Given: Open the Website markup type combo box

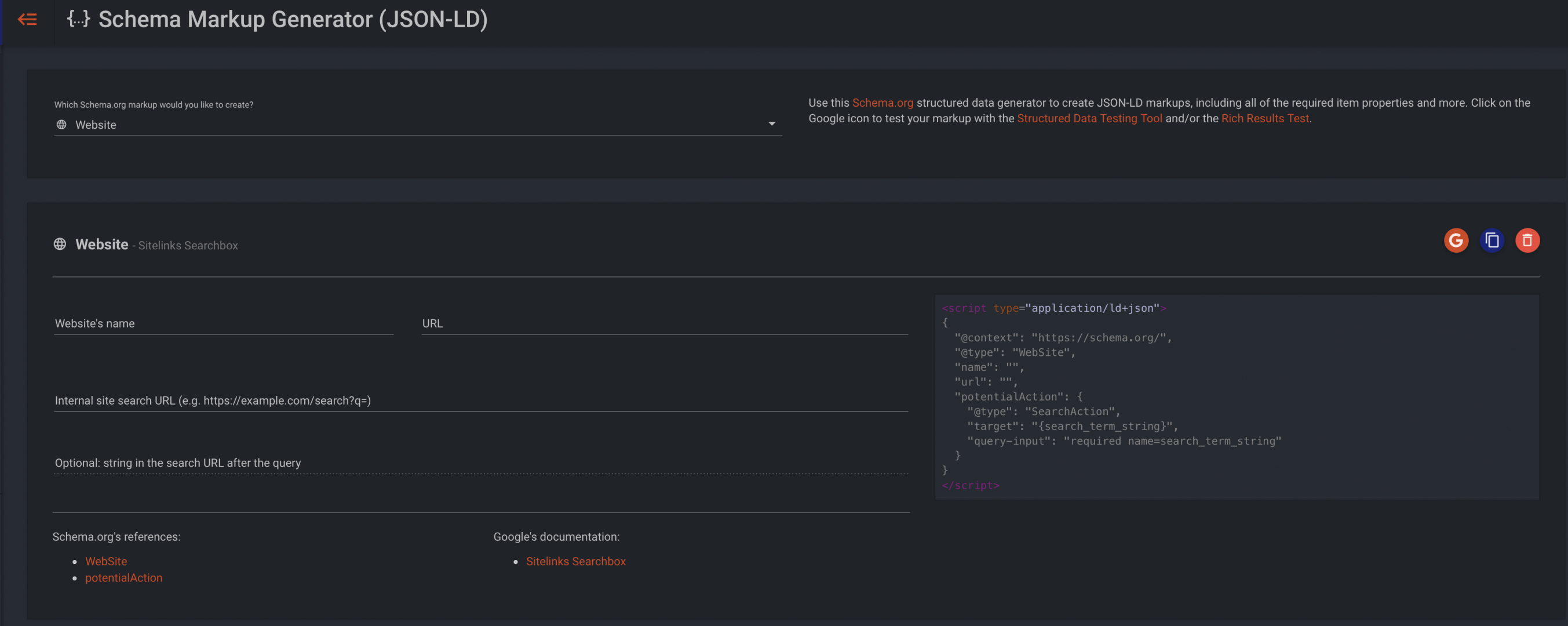Looking at the screenshot, I should pyautogui.click(x=418, y=124).
